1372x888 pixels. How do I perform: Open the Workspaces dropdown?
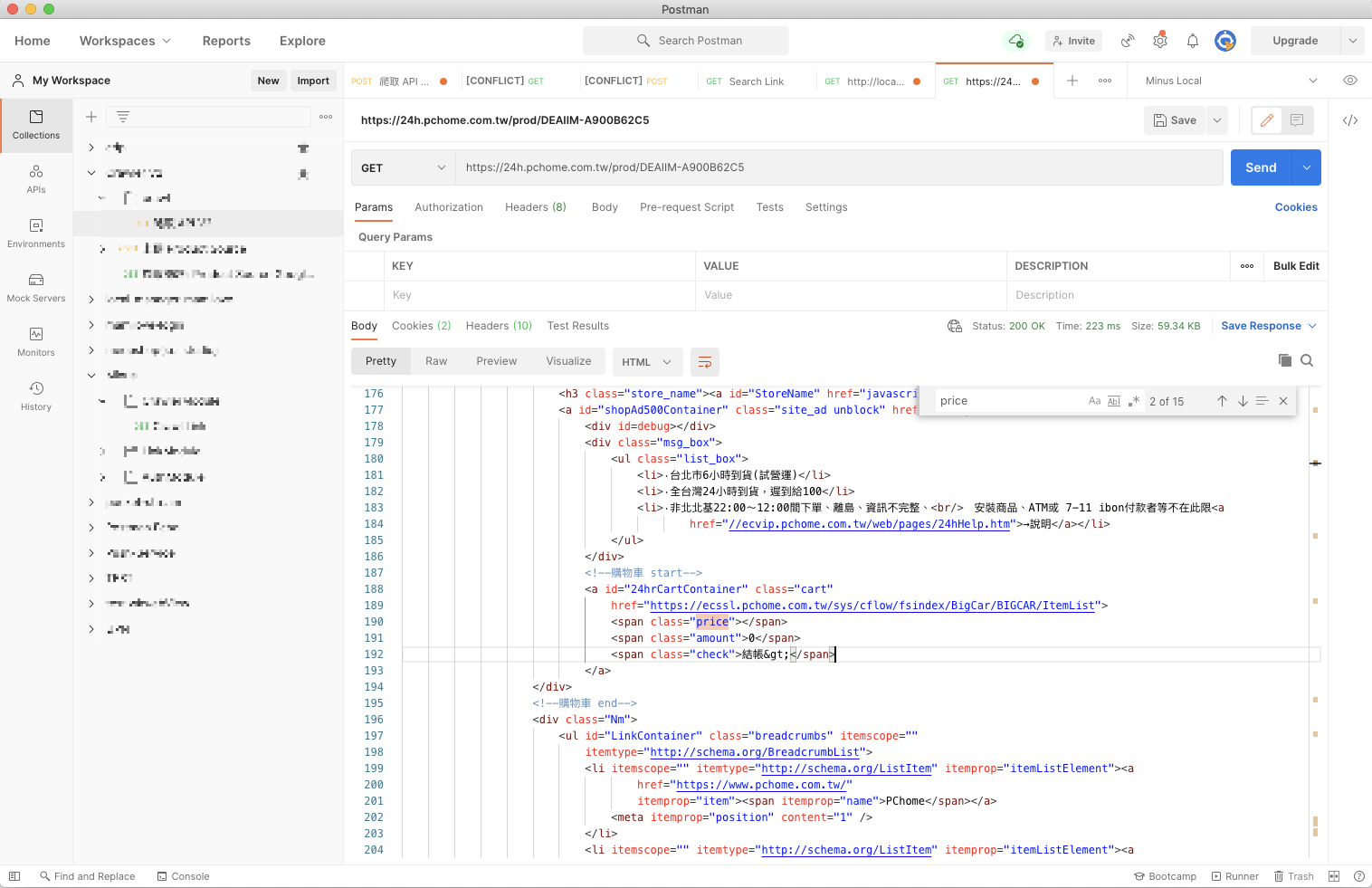coord(125,41)
